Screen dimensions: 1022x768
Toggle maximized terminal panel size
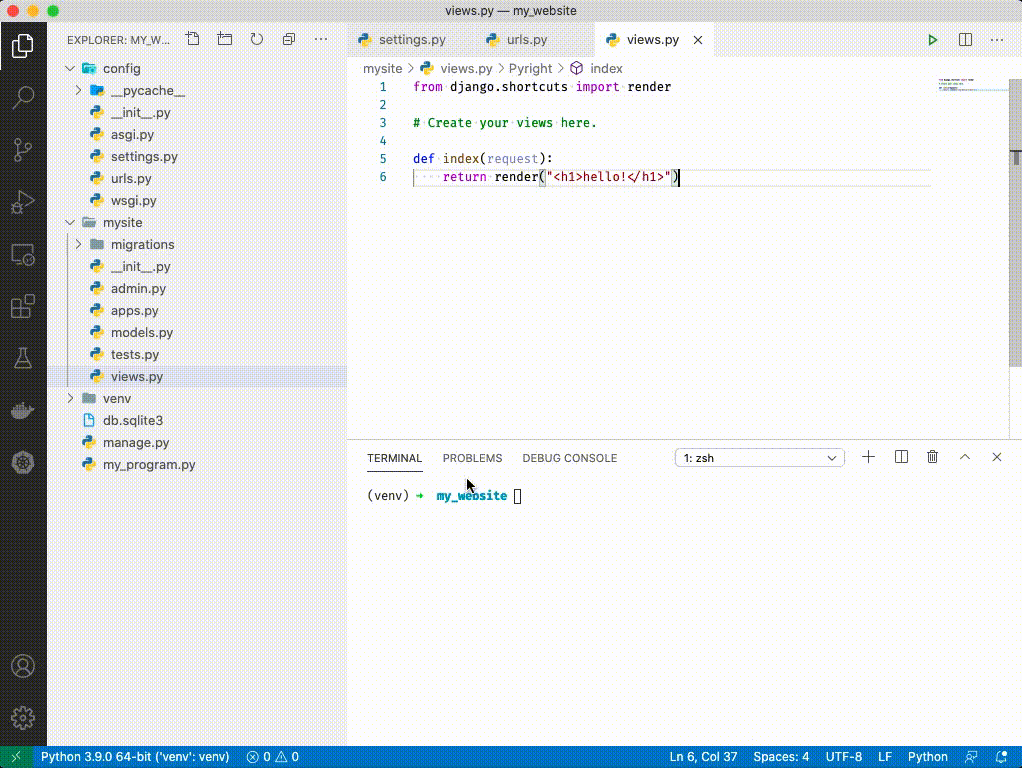click(964, 457)
